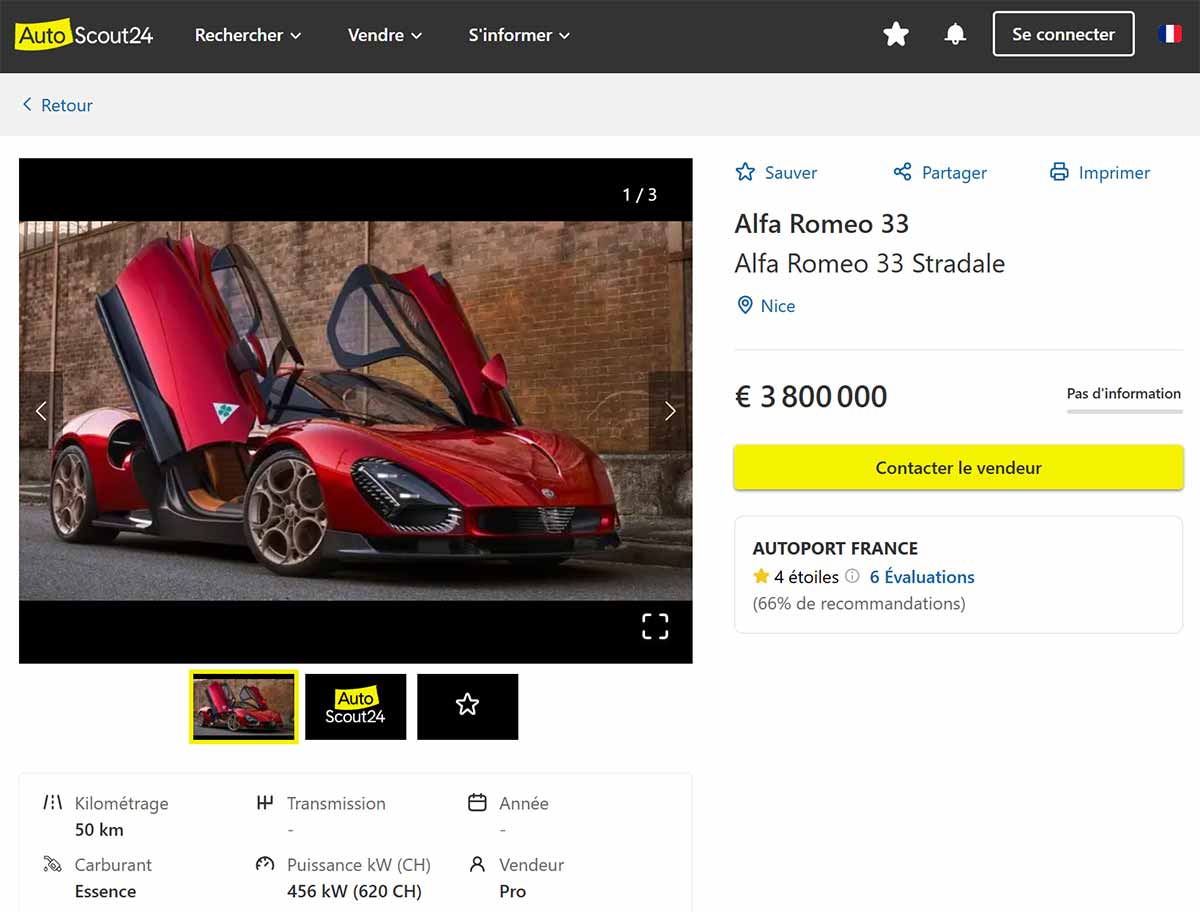The image size is (1200, 912).
Task: Change language via the French flag
Action: (1169, 34)
